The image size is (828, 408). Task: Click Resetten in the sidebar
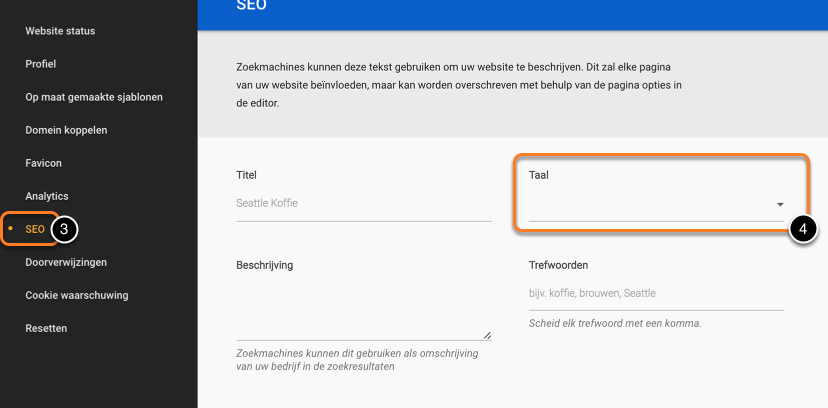click(46, 328)
